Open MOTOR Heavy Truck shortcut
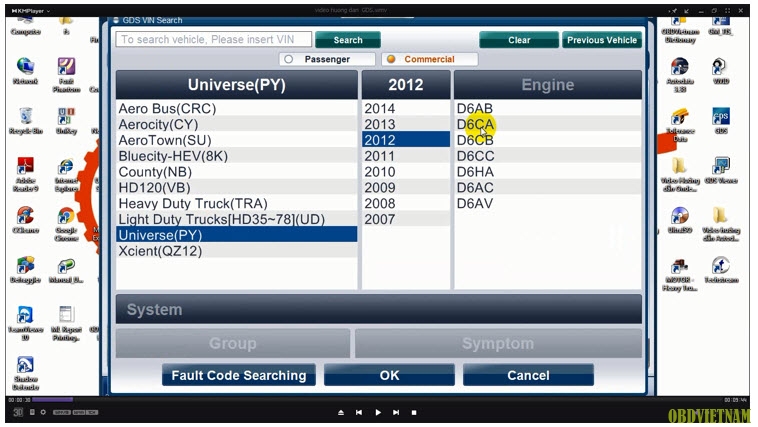Viewport: 758px width, 427px height. pos(680,273)
